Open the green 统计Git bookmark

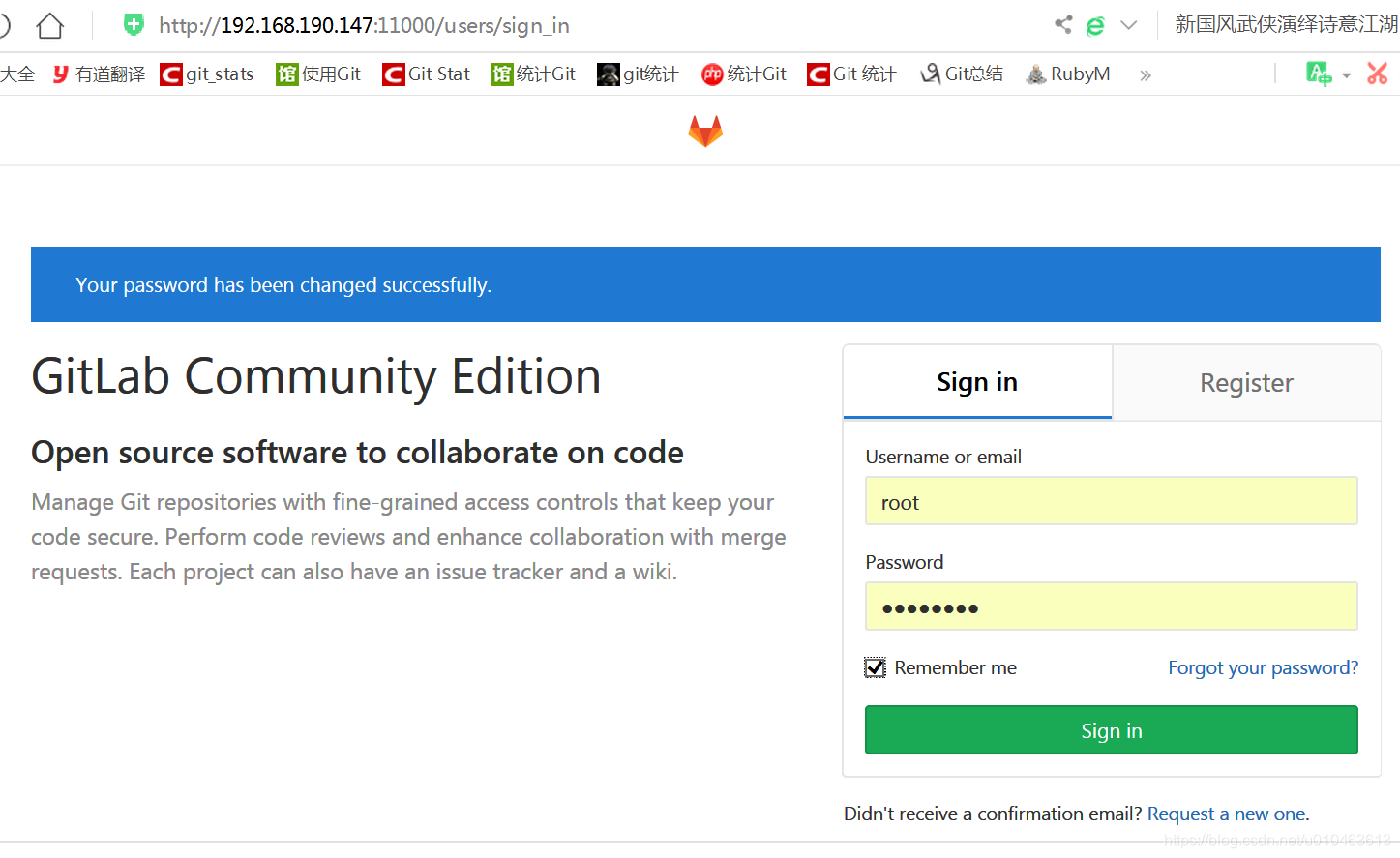pos(533,74)
